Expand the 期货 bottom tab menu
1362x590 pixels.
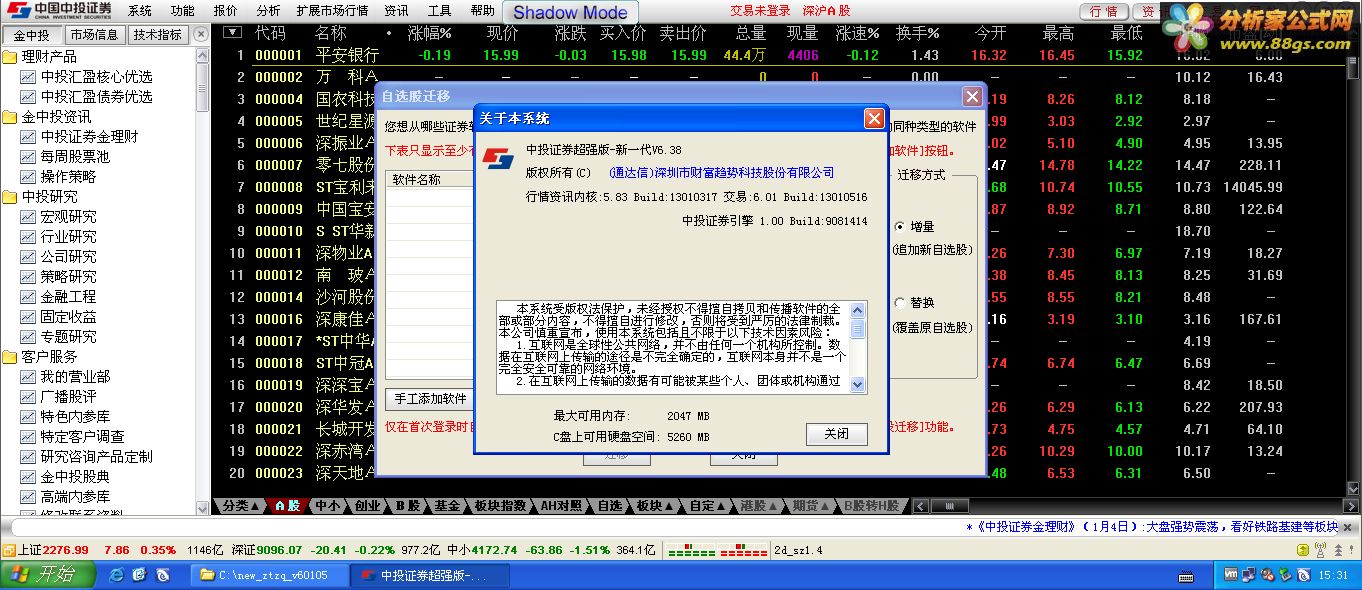click(x=810, y=506)
